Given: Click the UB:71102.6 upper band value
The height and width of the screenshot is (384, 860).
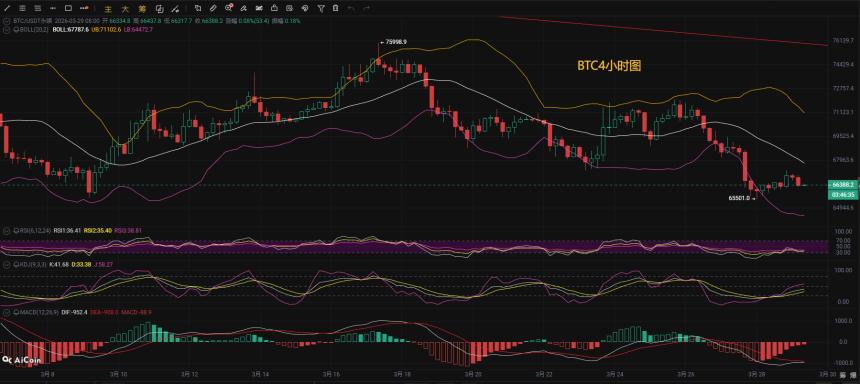Looking at the screenshot, I should click(x=106, y=29).
